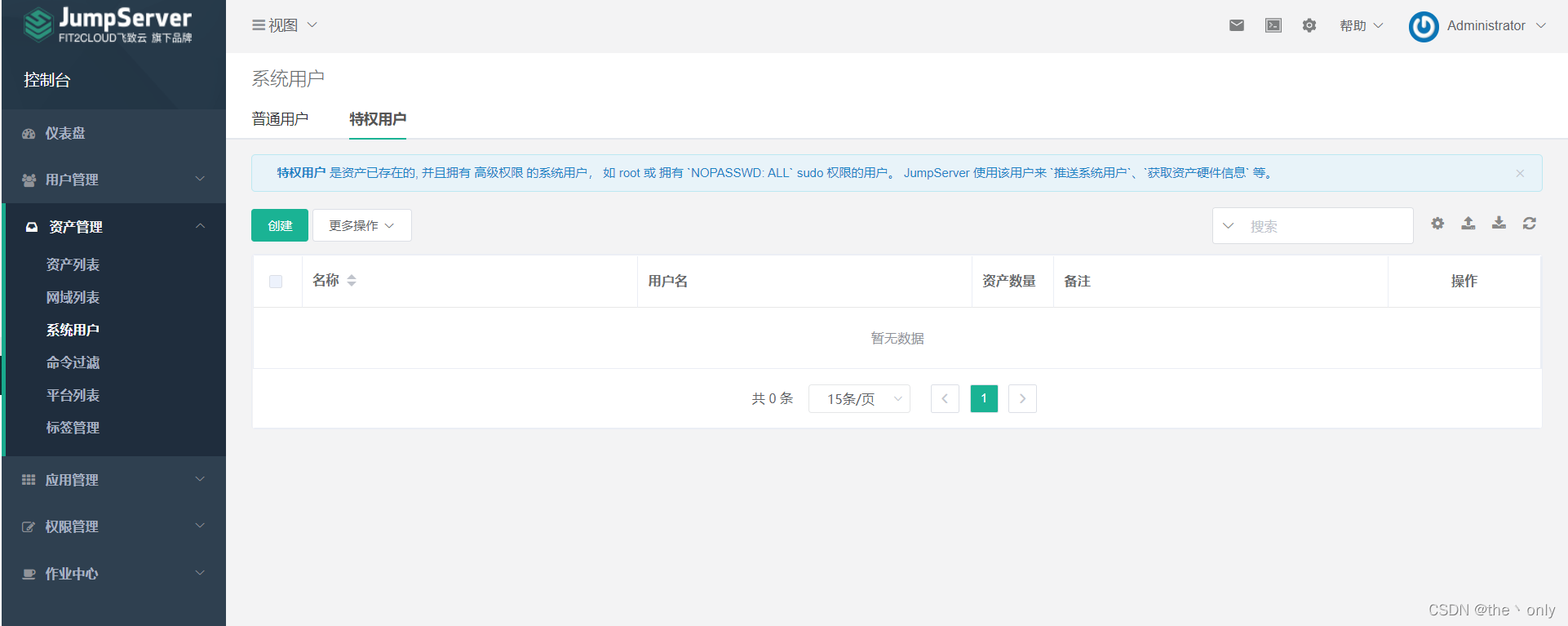Collapse the 资产管理 sidebar section
Image resolution: width=1568 pixels, height=626 pixels.
(x=200, y=226)
